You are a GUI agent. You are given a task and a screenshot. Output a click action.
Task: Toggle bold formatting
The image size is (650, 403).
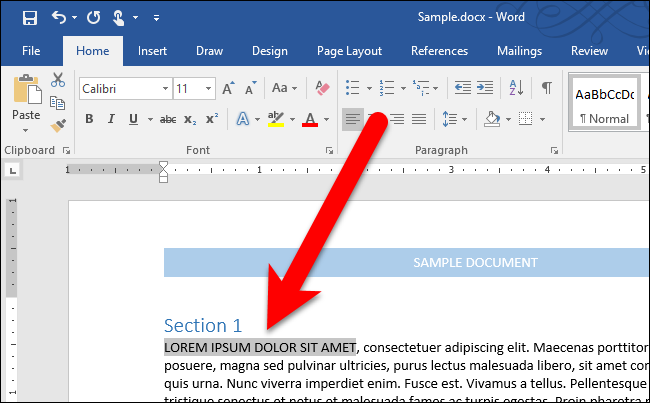click(89, 119)
